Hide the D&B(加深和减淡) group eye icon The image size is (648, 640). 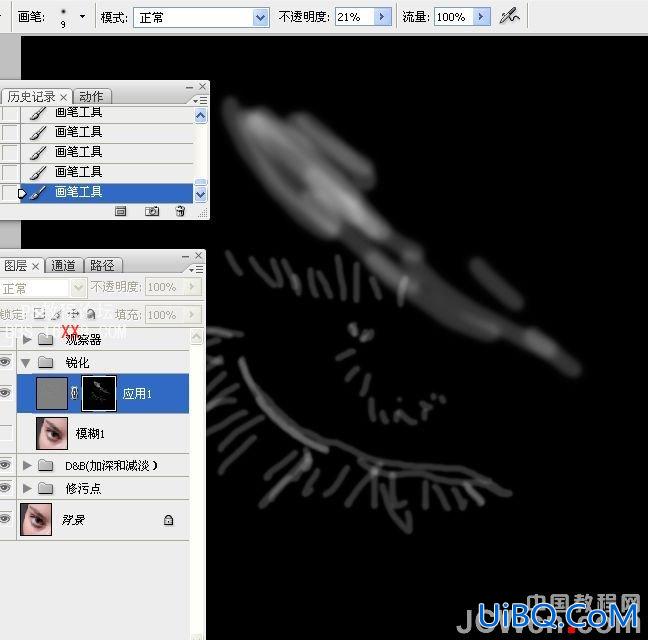(x=5, y=465)
